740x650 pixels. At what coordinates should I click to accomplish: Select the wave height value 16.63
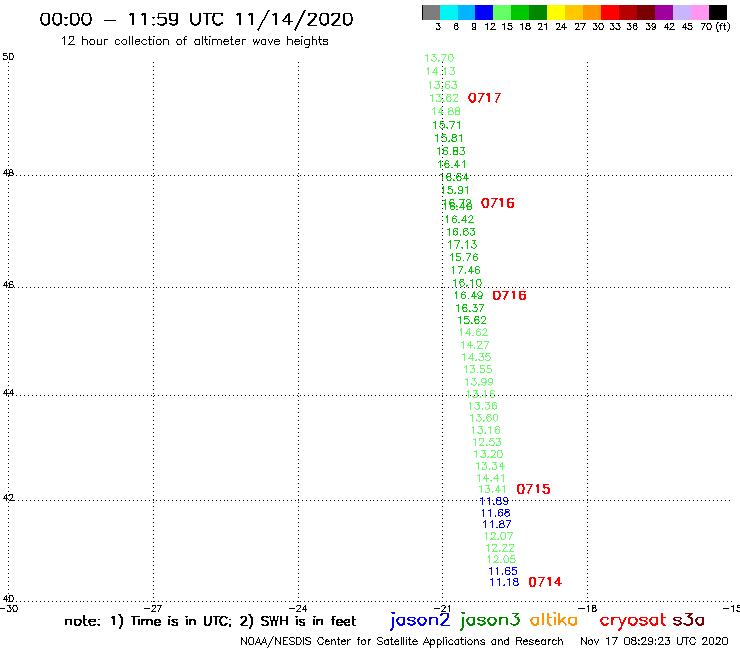tap(461, 232)
